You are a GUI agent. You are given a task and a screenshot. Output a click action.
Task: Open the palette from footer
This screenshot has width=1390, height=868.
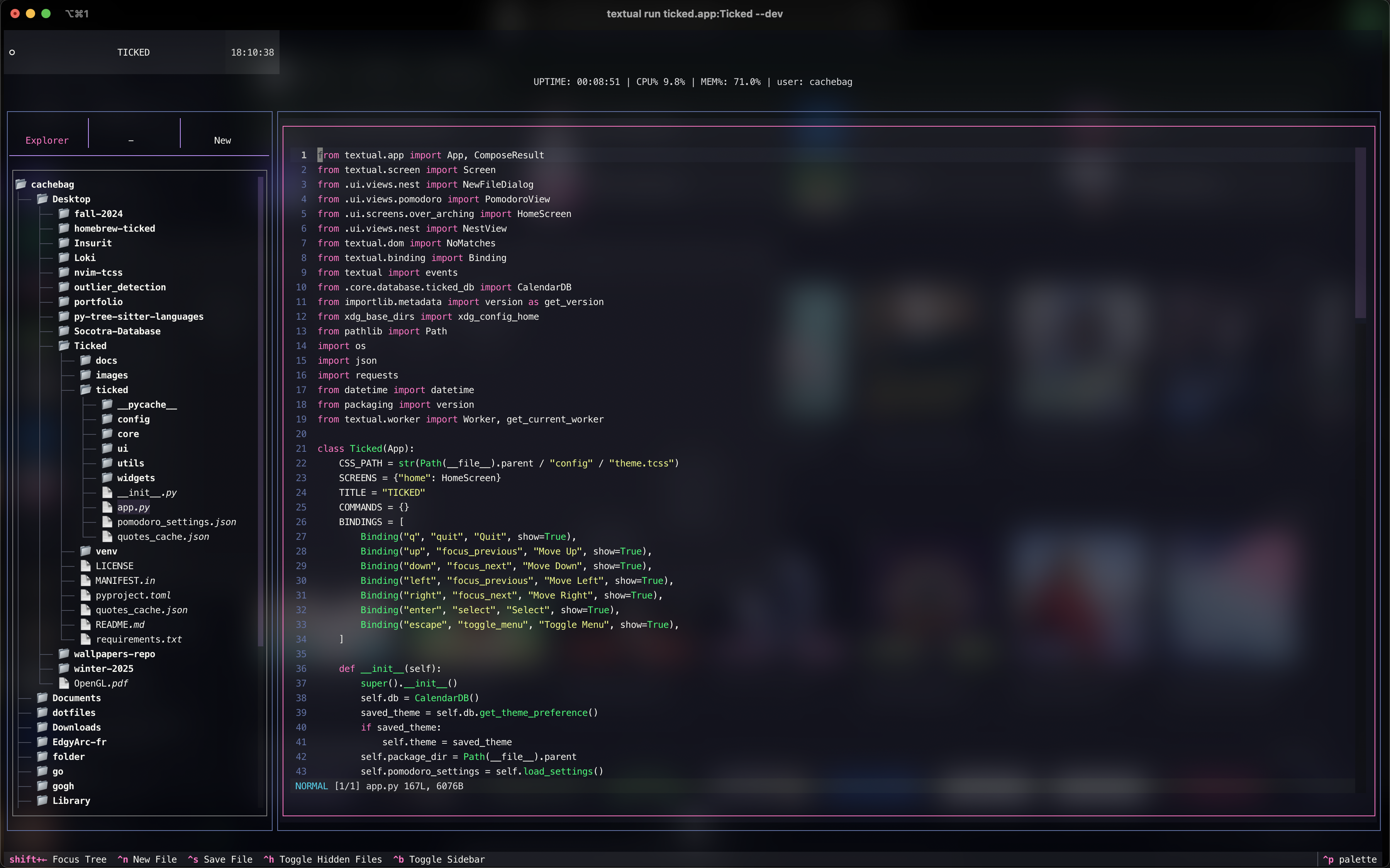(x=1350, y=860)
